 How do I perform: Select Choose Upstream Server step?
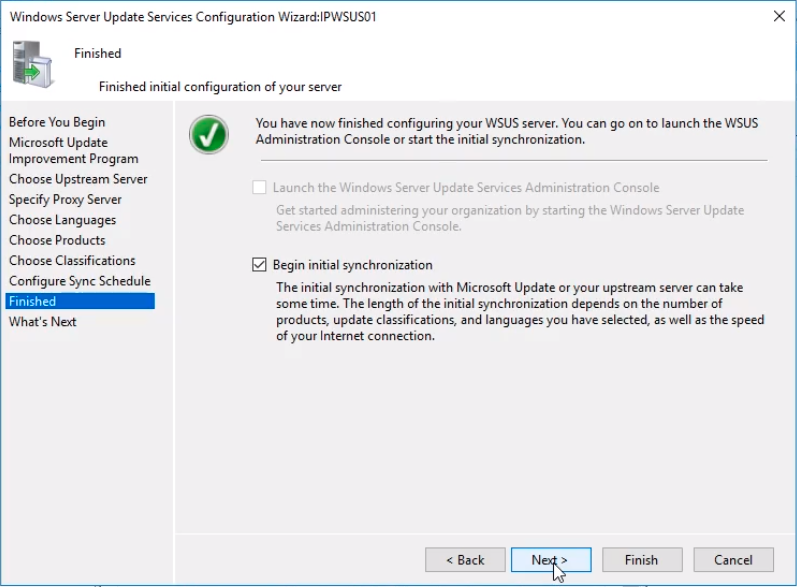point(78,179)
